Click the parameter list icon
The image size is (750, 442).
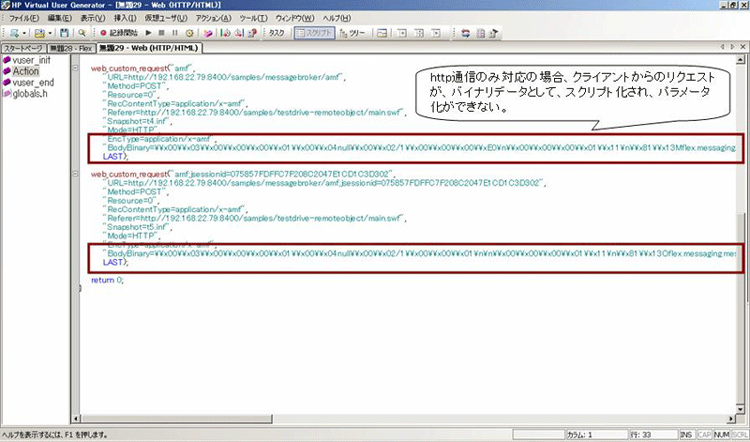coord(480,33)
